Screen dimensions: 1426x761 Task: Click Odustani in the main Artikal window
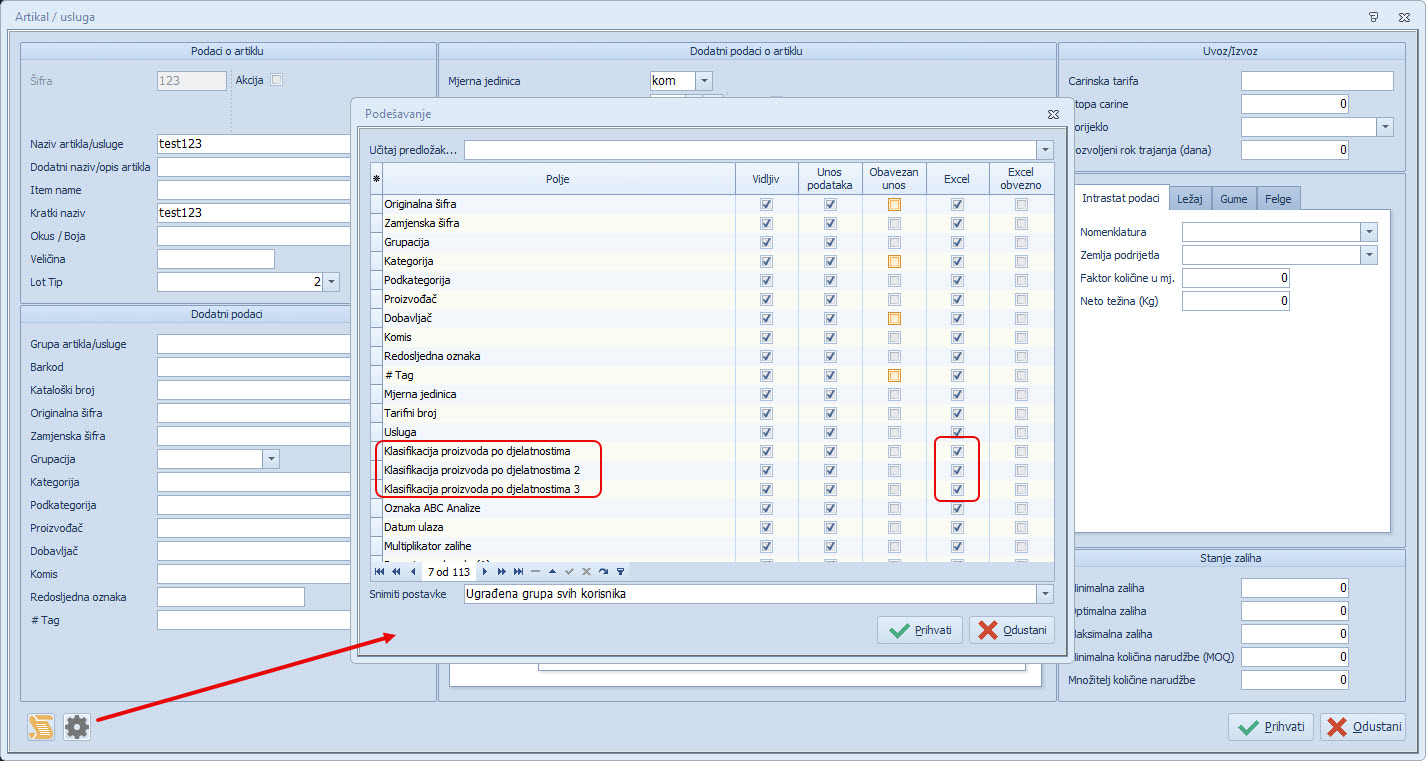point(1362,727)
